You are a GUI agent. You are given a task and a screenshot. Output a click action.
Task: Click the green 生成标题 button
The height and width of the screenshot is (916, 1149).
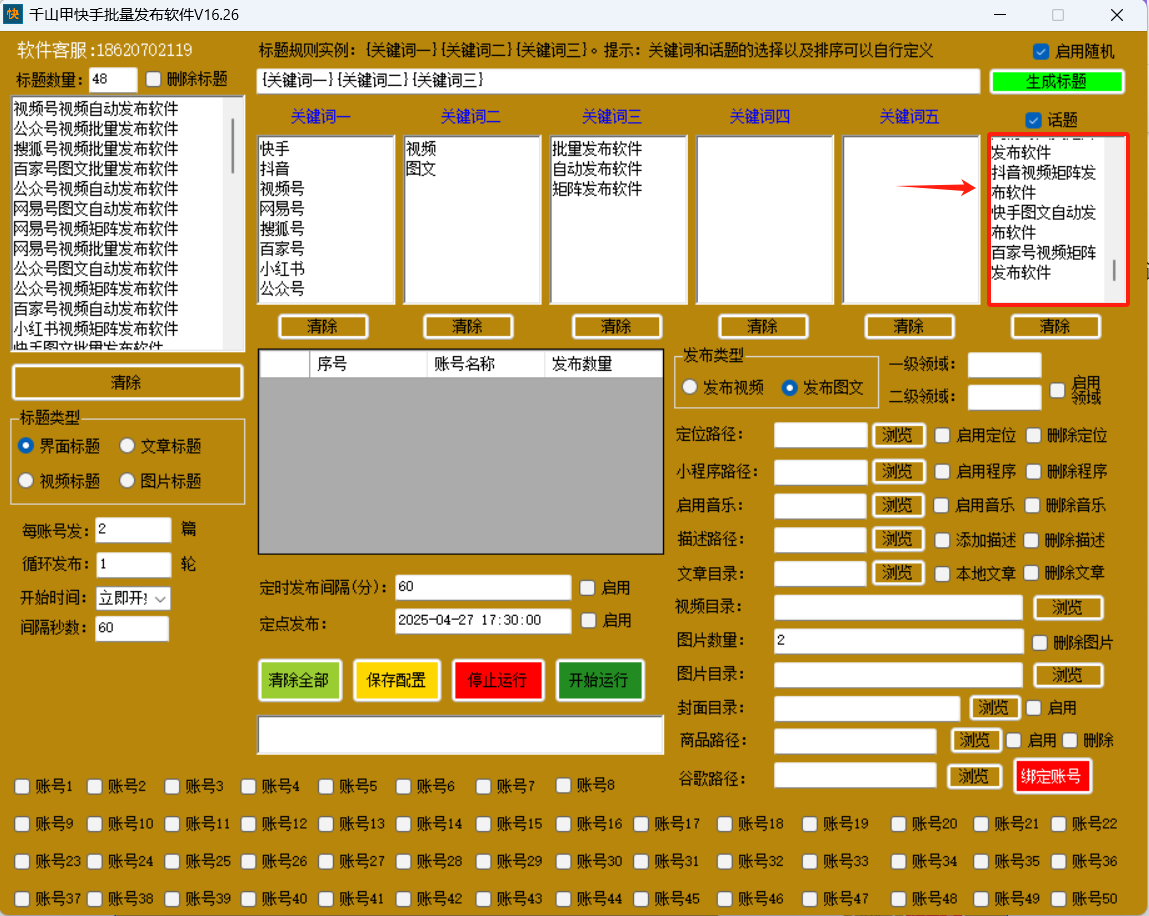pyautogui.click(x=1056, y=81)
